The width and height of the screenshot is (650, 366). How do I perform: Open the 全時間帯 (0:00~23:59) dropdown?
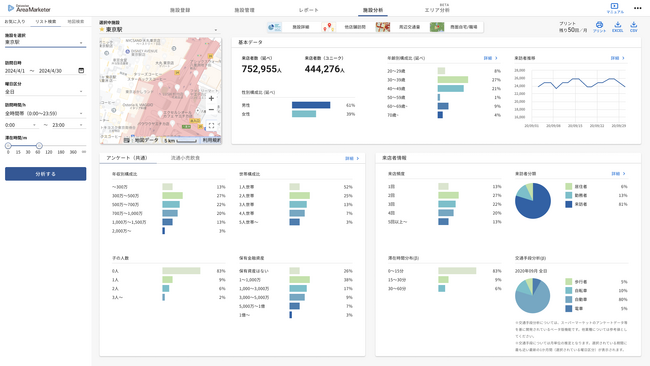click(45, 113)
